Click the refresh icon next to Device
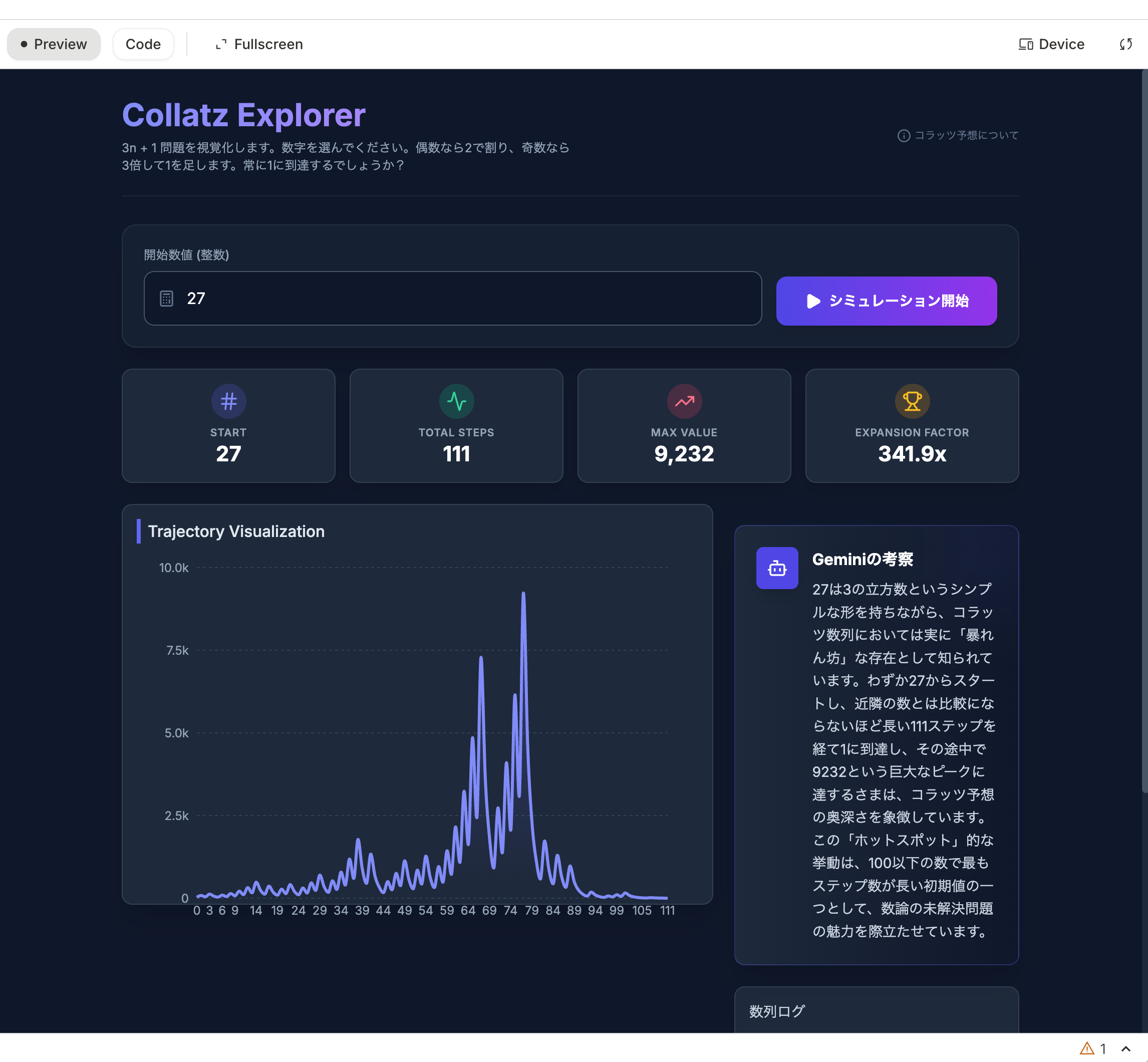This screenshot has width=1148, height=1062. [1125, 44]
